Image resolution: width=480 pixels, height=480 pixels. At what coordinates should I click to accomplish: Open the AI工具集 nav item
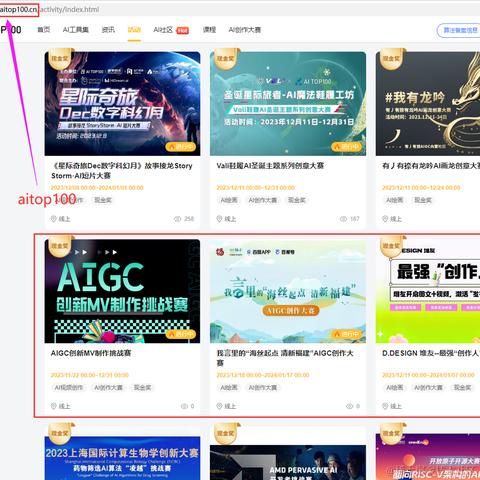click(76, 30)
